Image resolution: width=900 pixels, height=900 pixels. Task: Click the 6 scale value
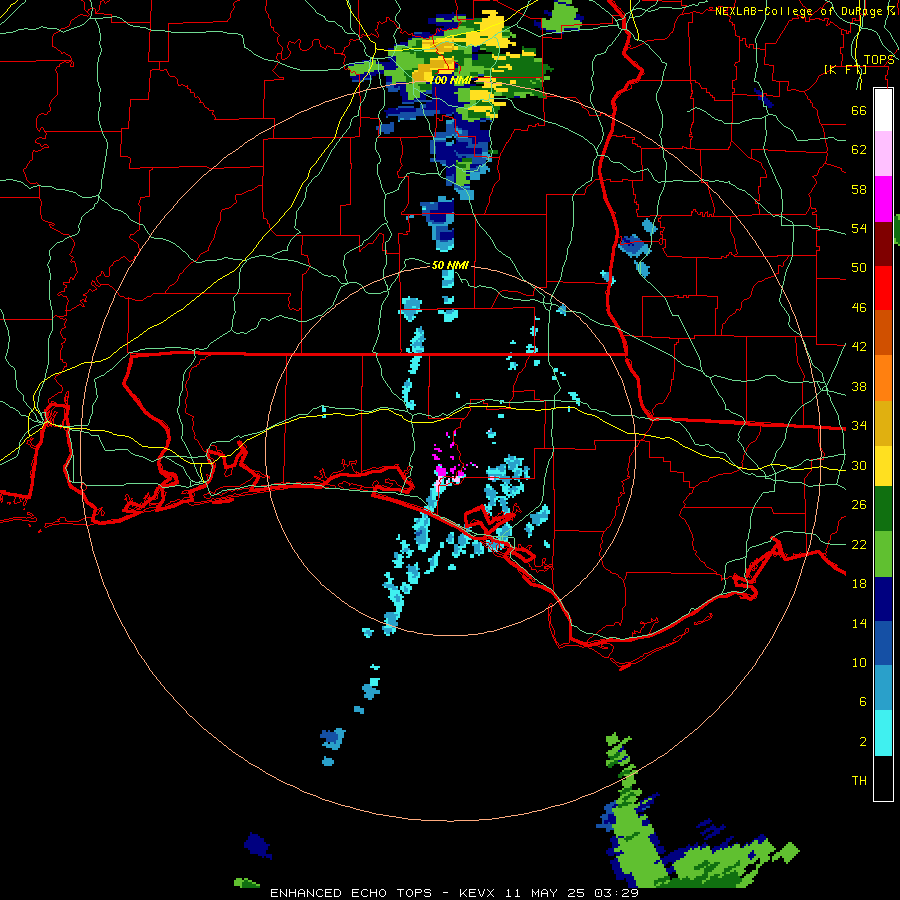pyautogui.click(x=862, y=701)
